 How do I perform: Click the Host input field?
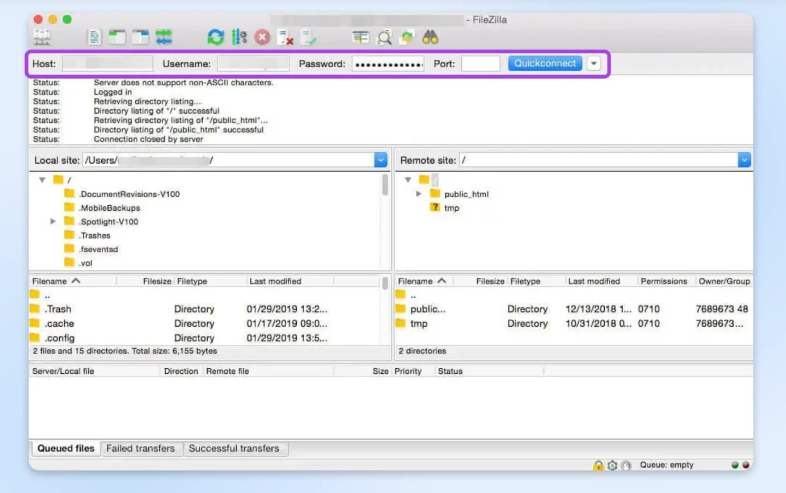tap(107, 64)
